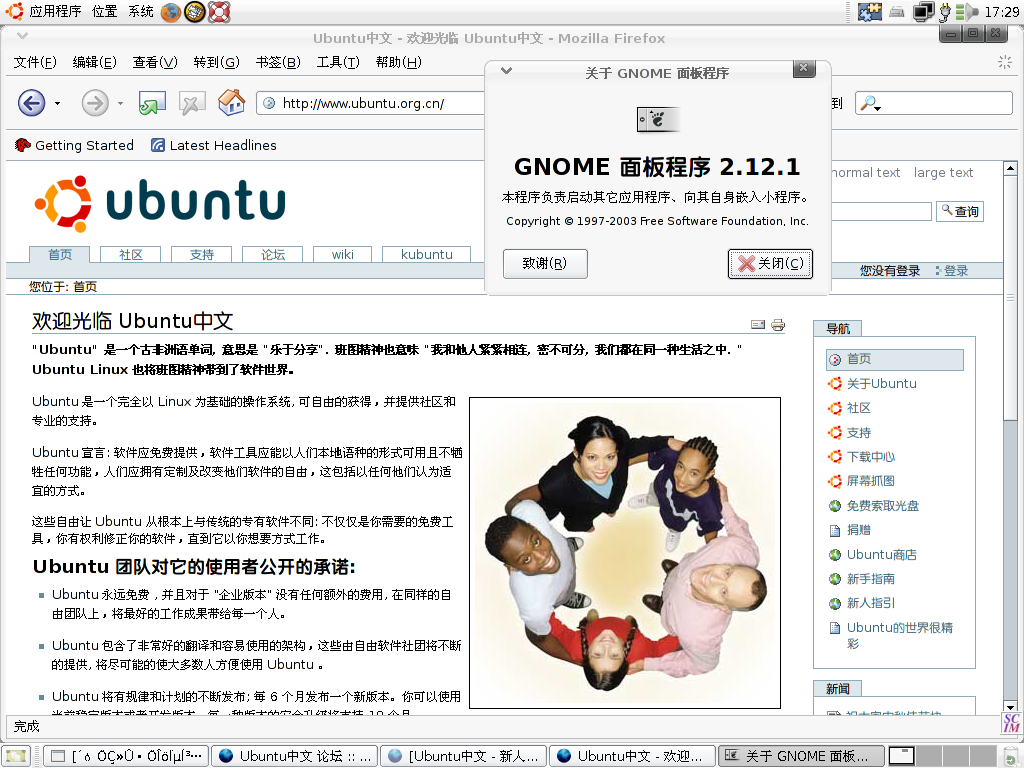Click the Show Desktop button on bottom panel
1024x768 pixels.
(x=16, y=756)
